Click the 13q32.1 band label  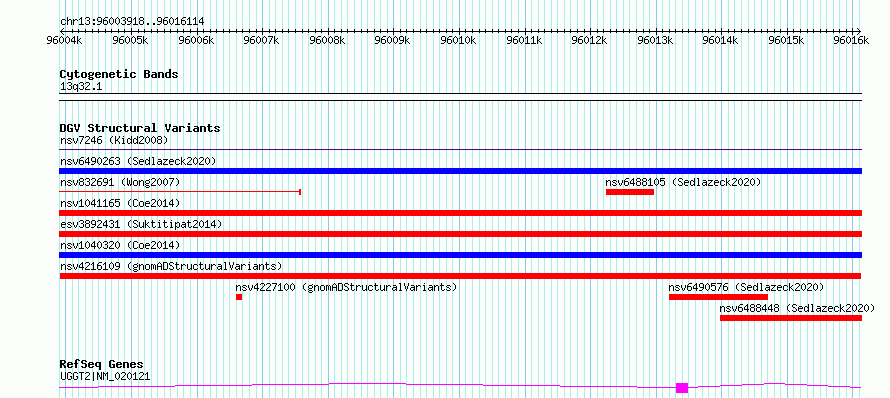(x=81, y=87)
